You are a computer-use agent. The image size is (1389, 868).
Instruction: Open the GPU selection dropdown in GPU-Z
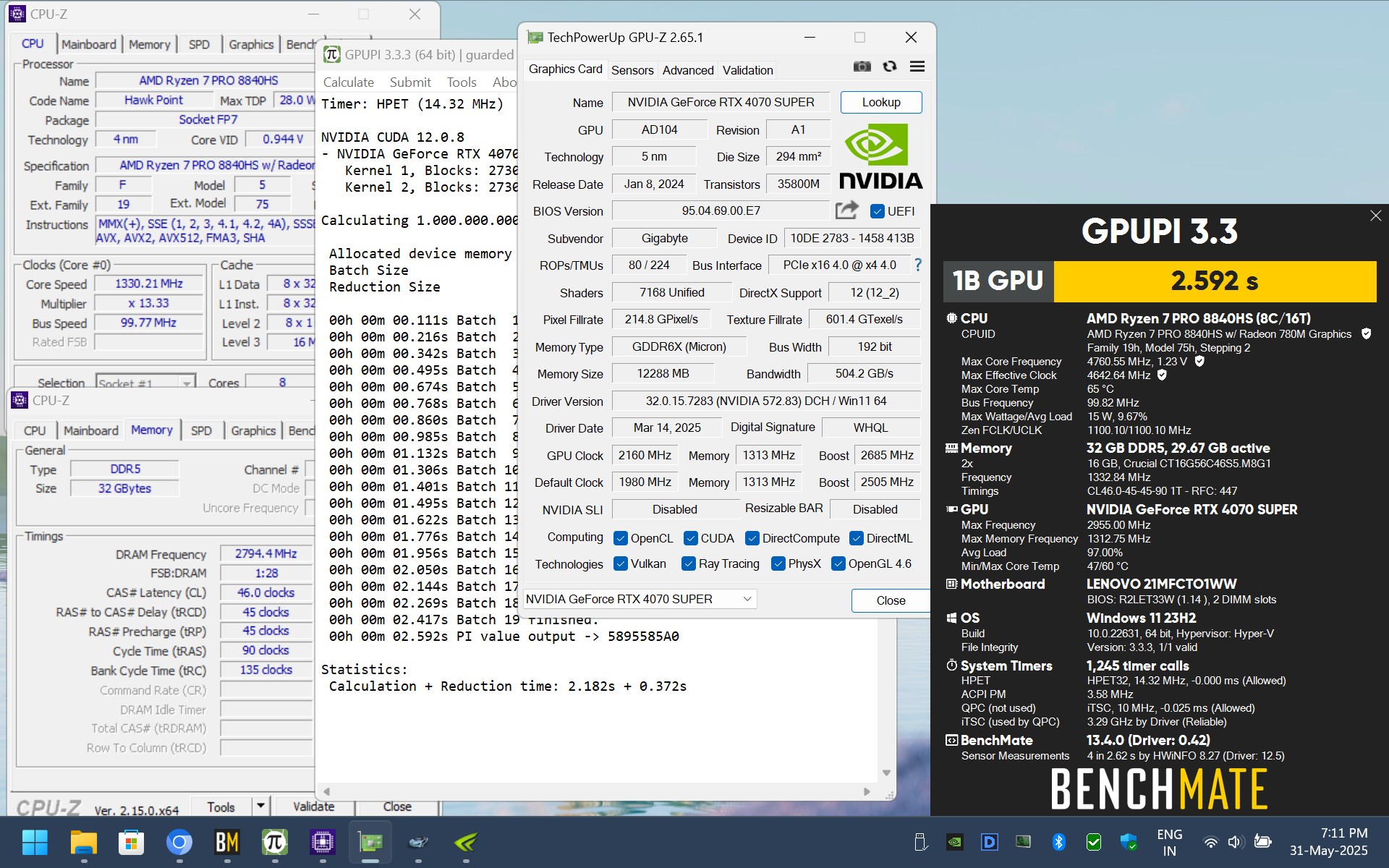coord(640,599)
